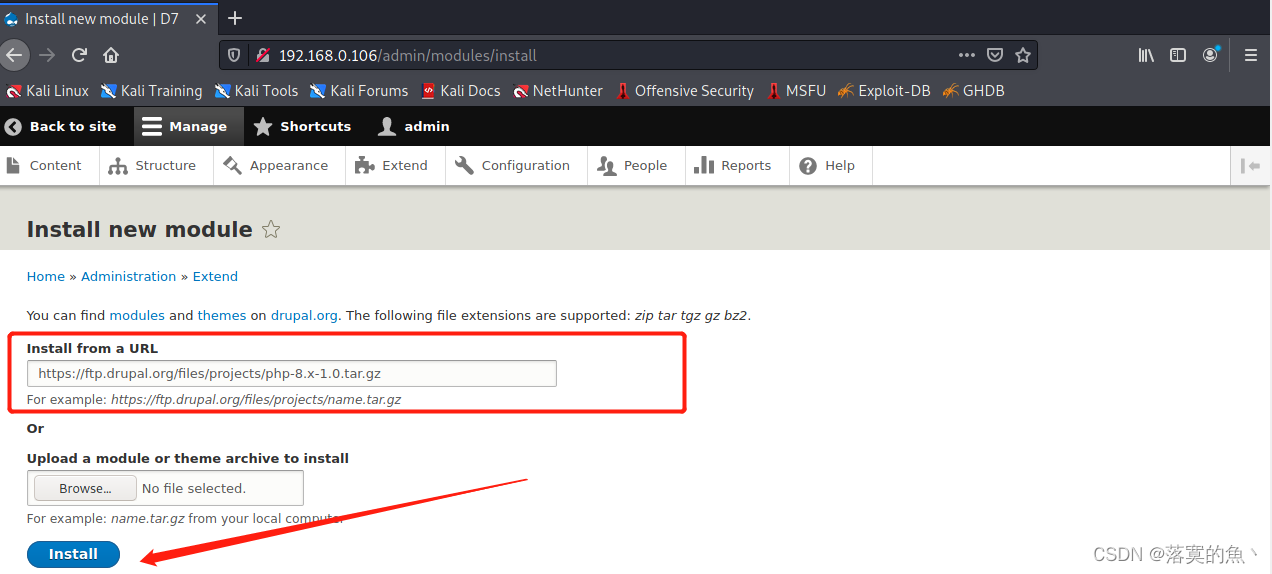Open the Firefox account icon
Viewport: 1272px width, 574px height.
pyautogui.click(x=1211, y=55)
